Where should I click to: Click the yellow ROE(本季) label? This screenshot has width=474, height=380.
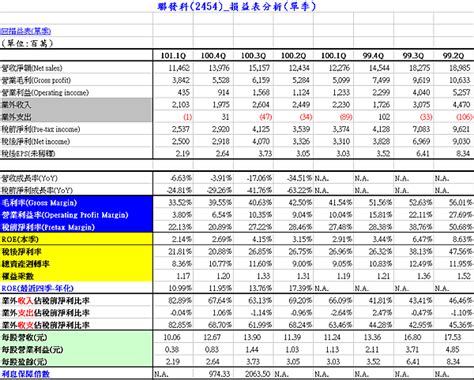pos(20,239)
